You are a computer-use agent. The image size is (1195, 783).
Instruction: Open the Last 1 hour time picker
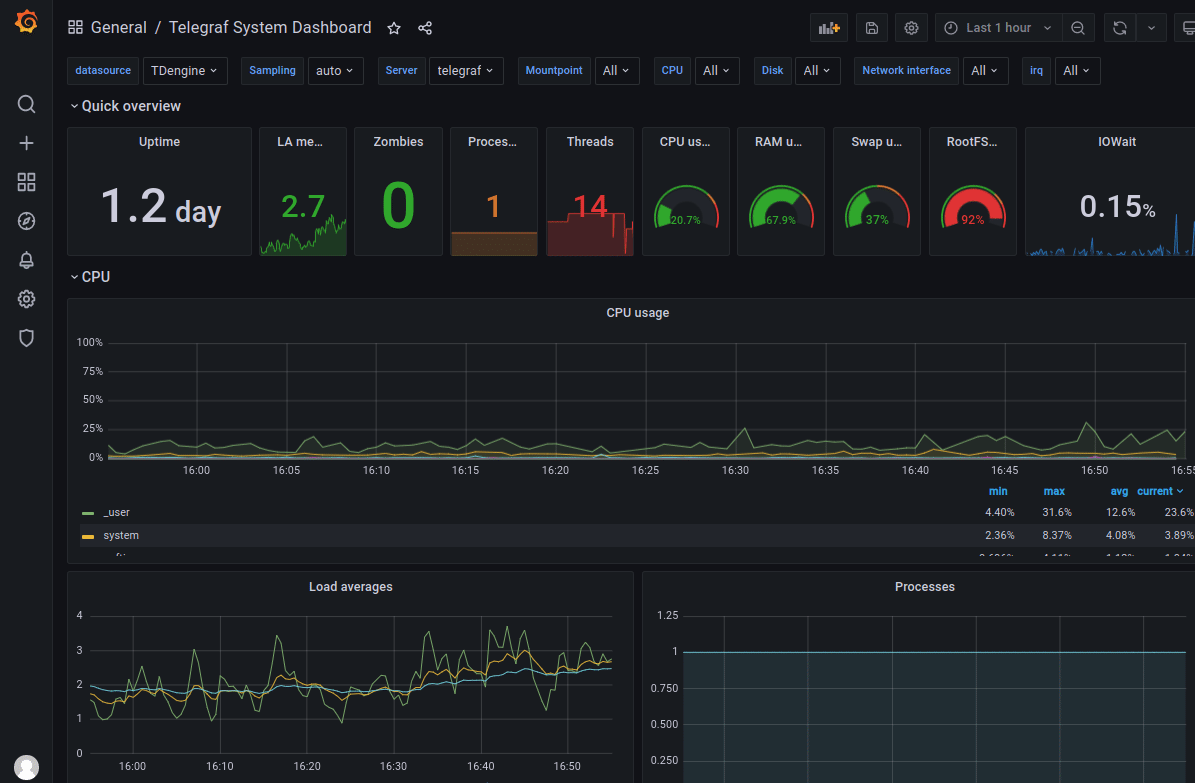(997, 27)
